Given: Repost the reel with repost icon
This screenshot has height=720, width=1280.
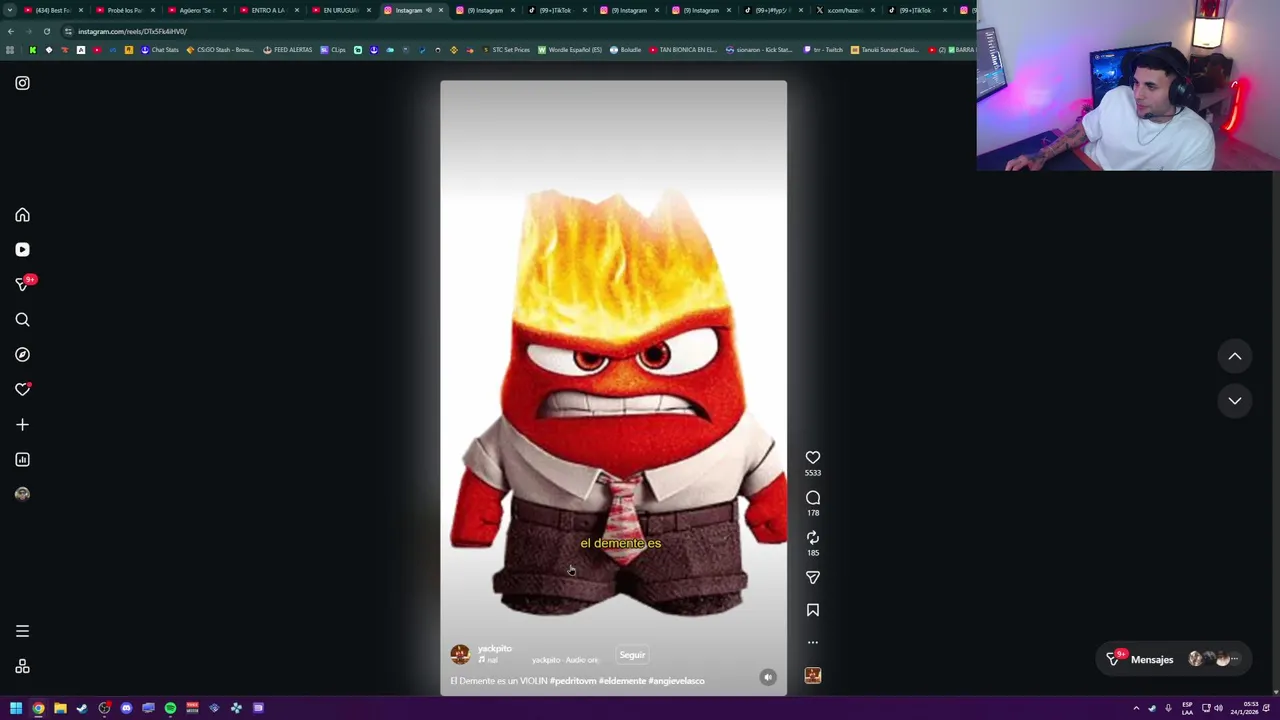Looking at the screenshot, I should (x=813, y=538).
